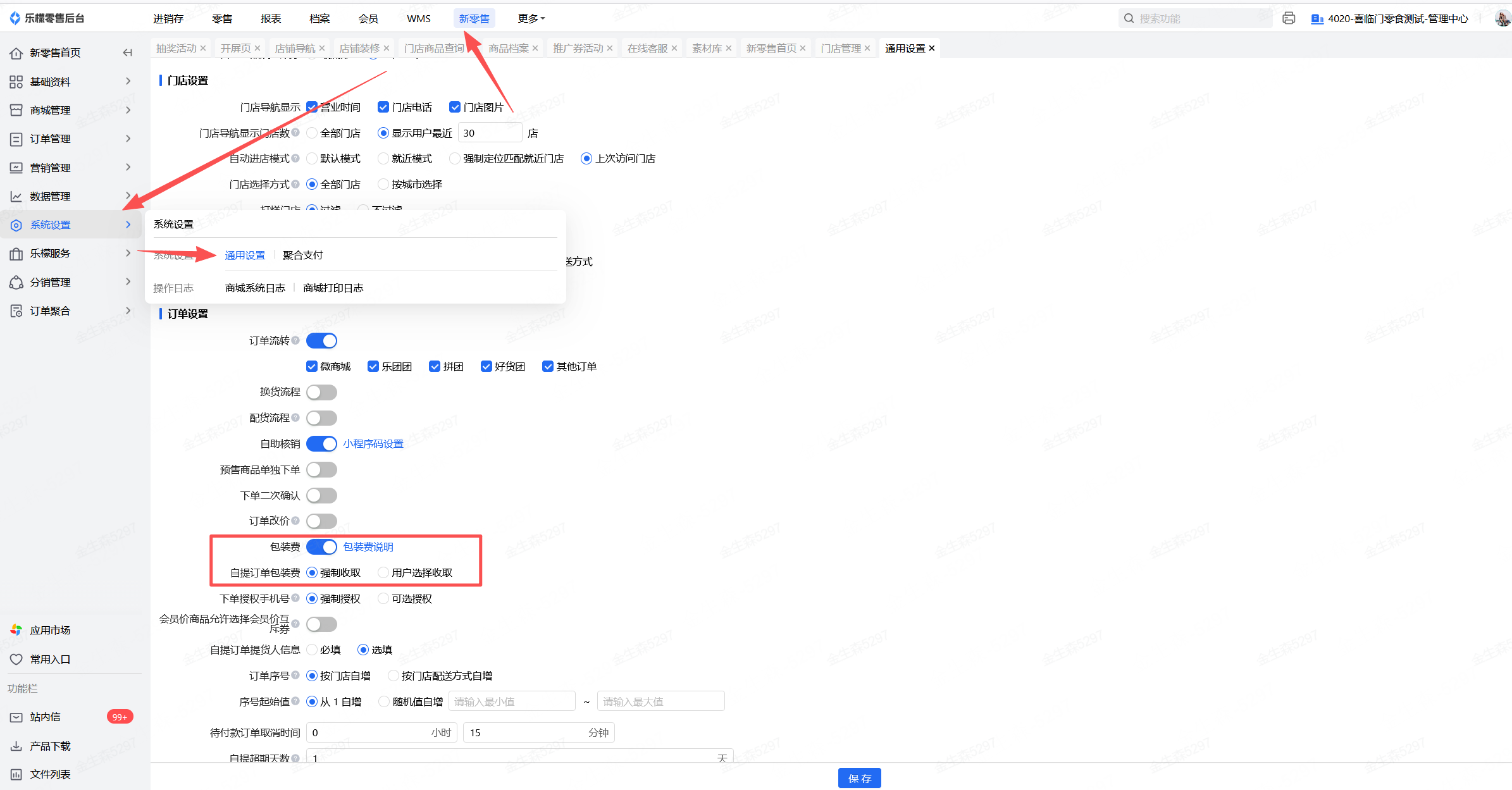The image size is (1512, 790).
Task: Click the 常用入口 heart icon
Action: (x=16, y=659)
